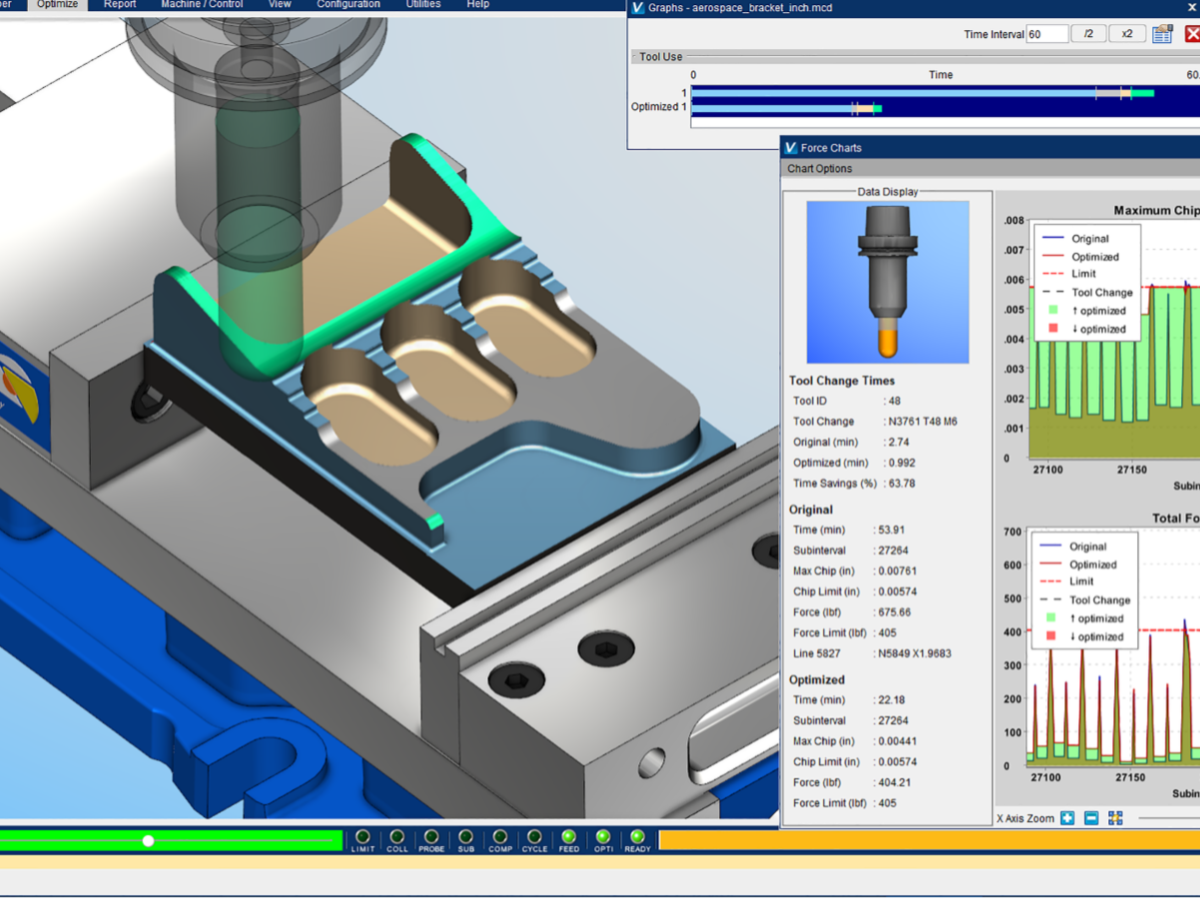Open the Utilities menu

tap(423, 4)
